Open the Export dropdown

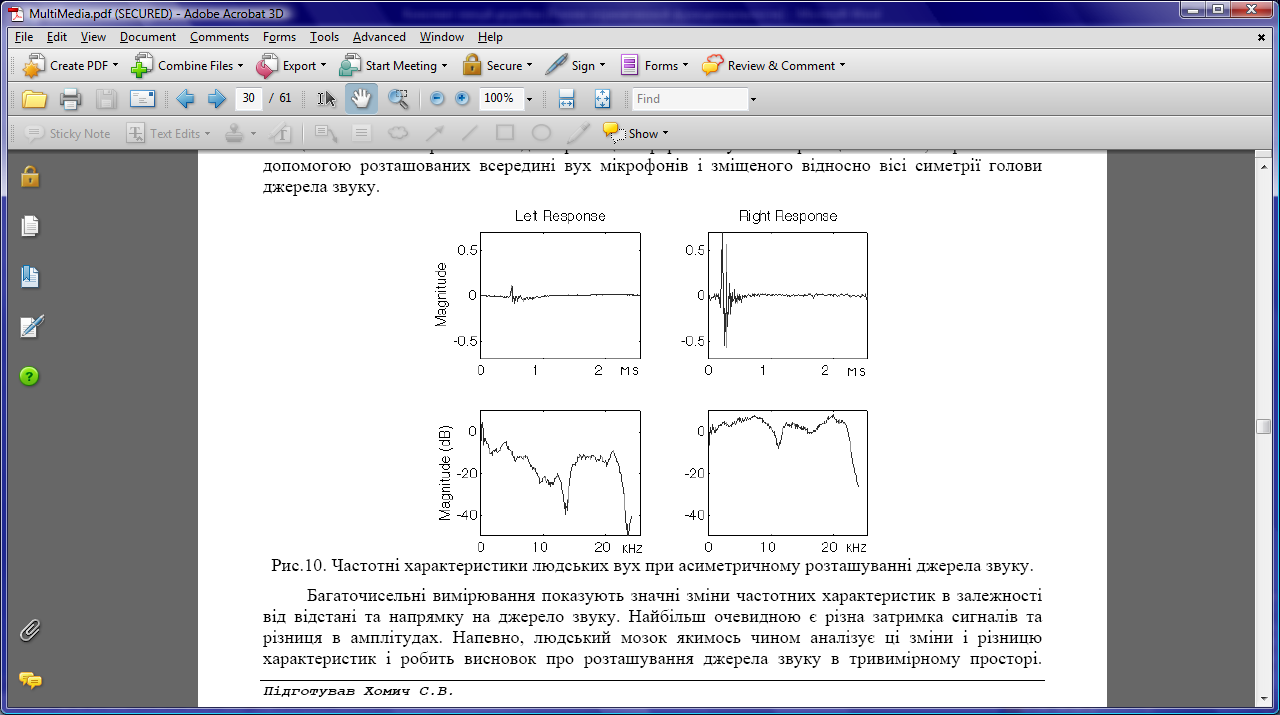tap(292, 66)
